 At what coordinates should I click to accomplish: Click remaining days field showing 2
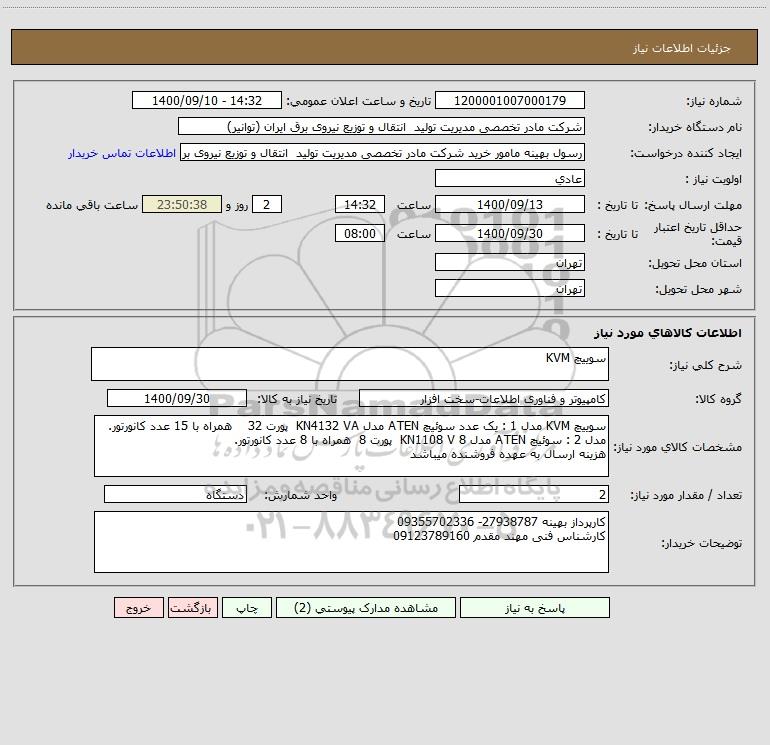pos(267,204)
